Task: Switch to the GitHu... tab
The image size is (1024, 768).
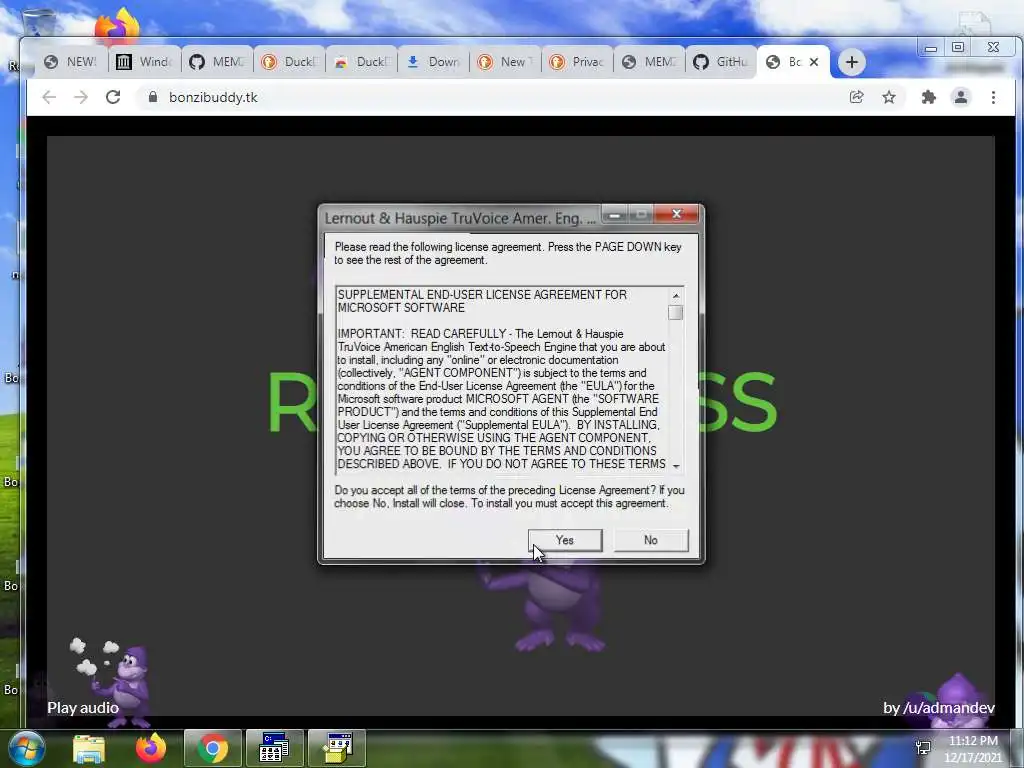Action: 720,62
